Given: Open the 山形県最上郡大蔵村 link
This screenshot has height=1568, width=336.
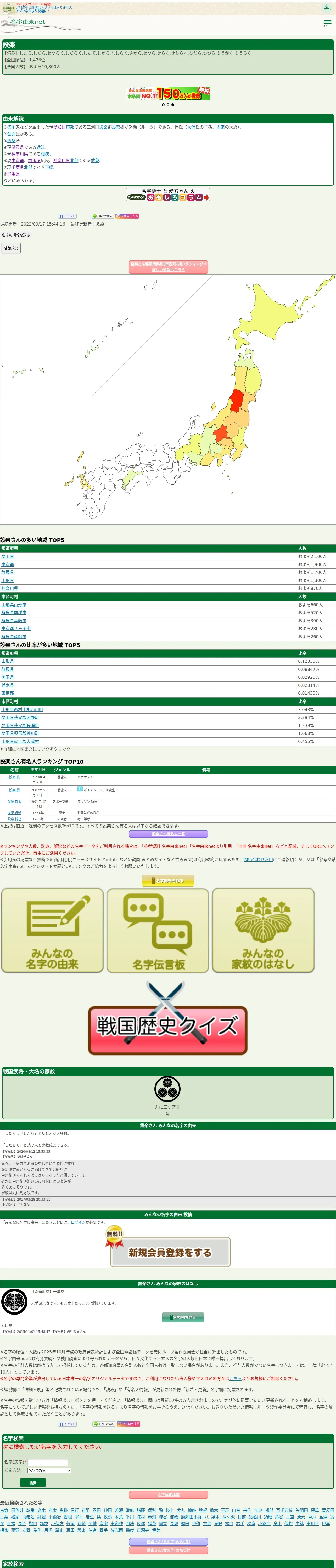Looking at the screenshot, I should (x=20, y=741).
